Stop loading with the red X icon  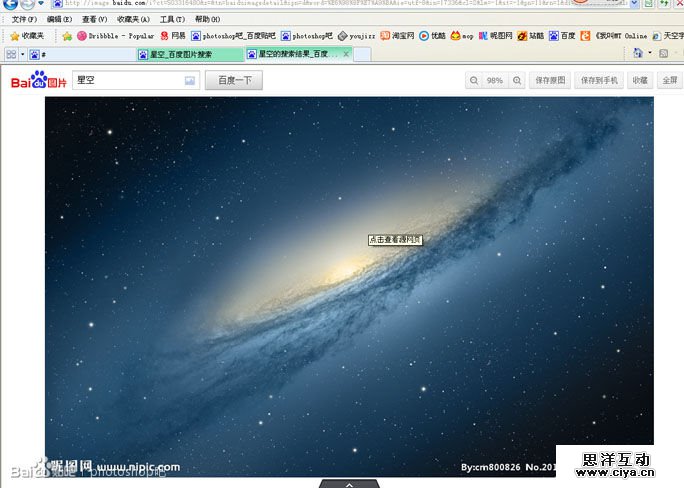[679, 4]
